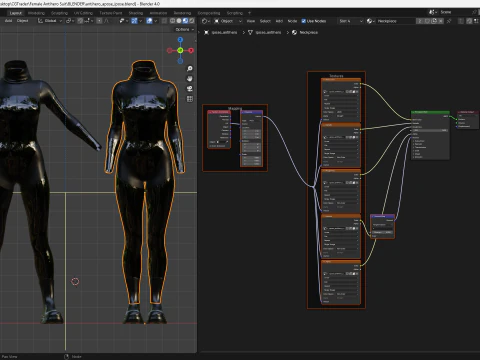Toggle the Use Nodes checkbox
The height and width of the screenshot is (360, 480).
pyautogui.click(x=304, y=21)
